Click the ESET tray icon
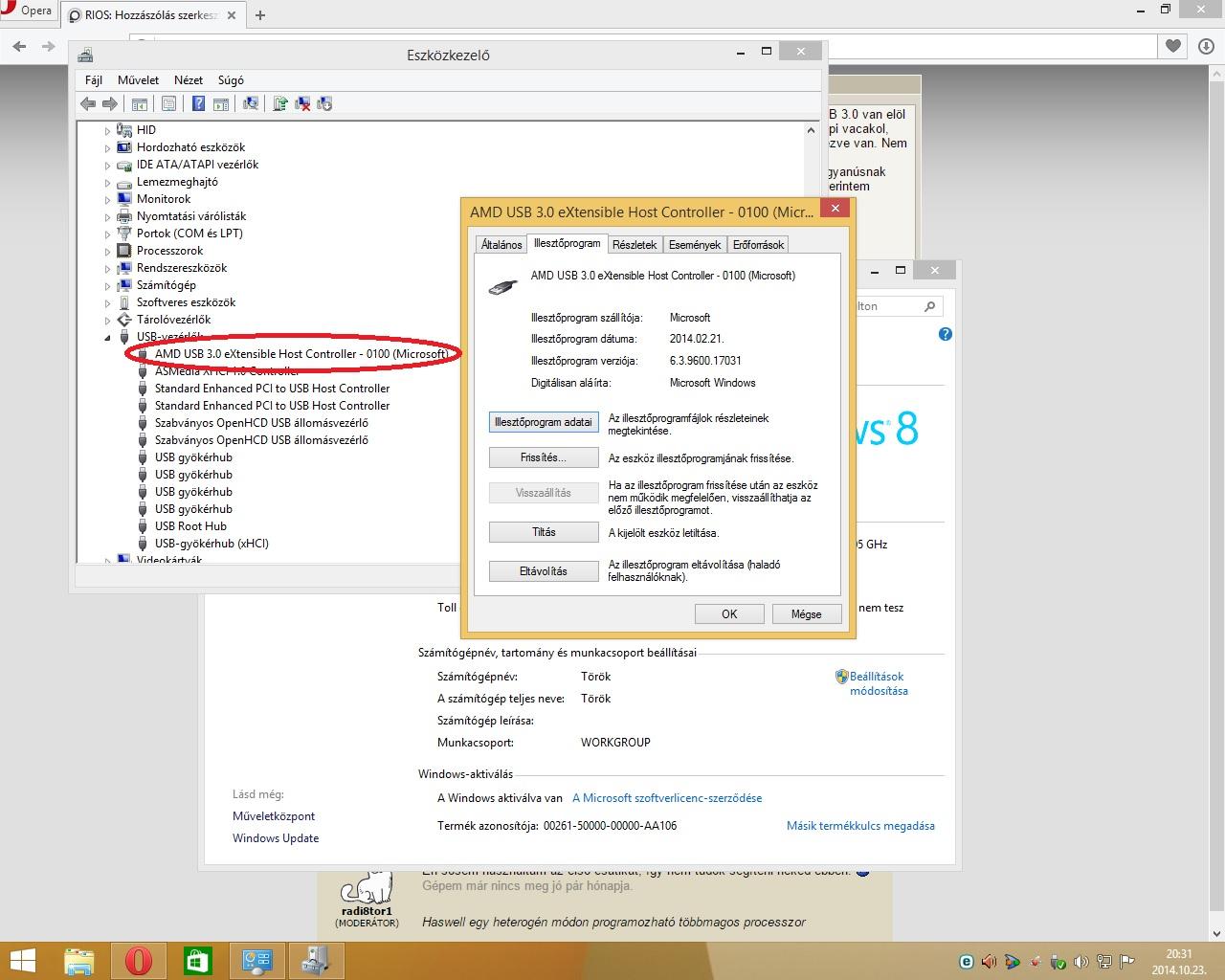The width and height of the screenshot is (1225, 980). (x=966, y=962)
